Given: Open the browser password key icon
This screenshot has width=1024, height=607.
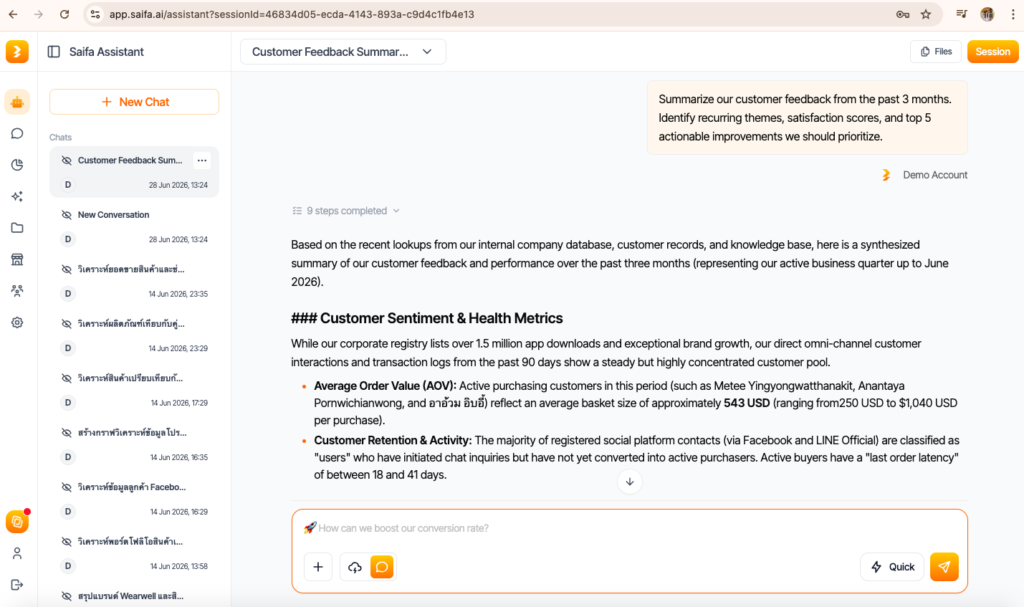Looking at the screenshot, I should click(903, 14).
